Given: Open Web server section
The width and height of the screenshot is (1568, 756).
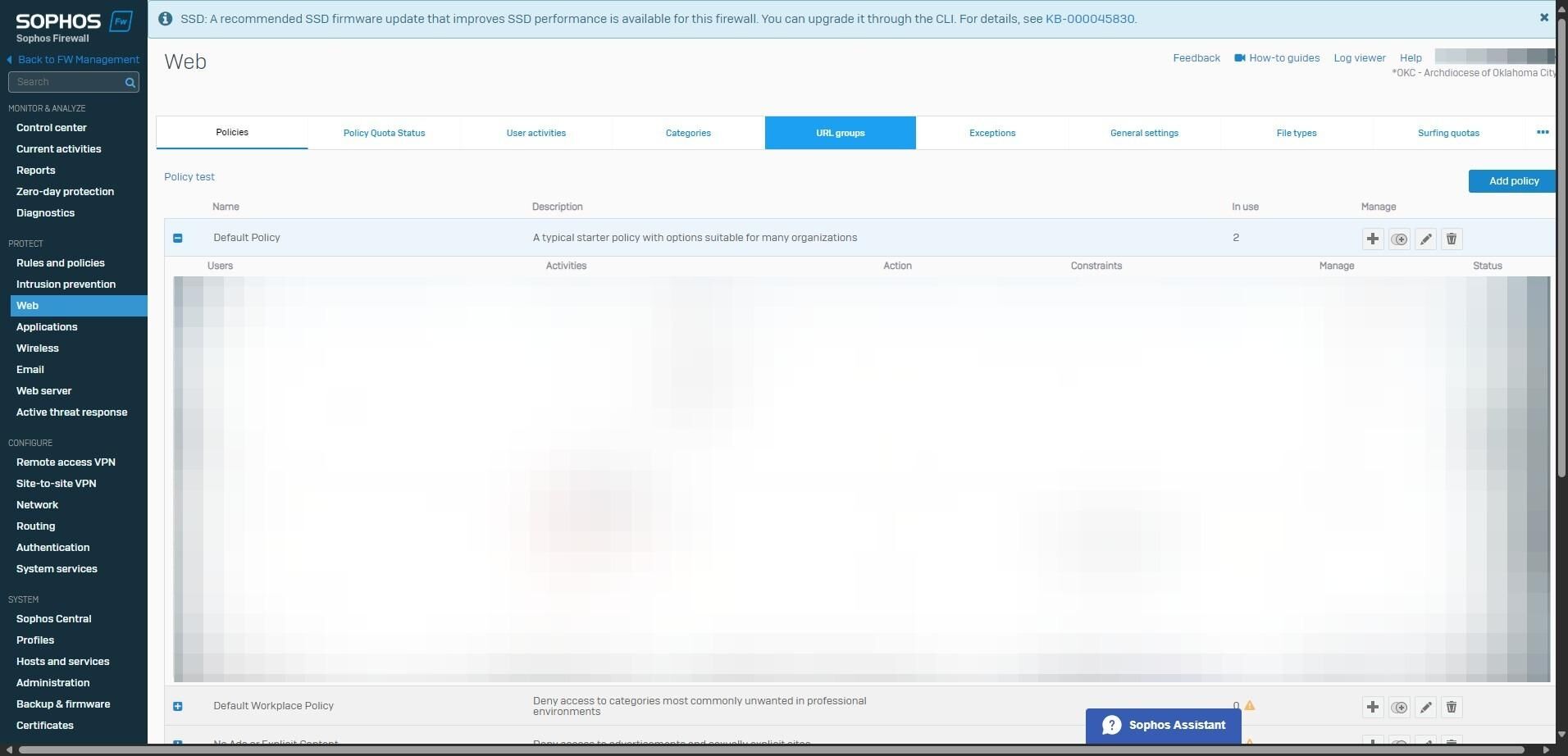Looking at the screenshot, I should pos(44,391).
